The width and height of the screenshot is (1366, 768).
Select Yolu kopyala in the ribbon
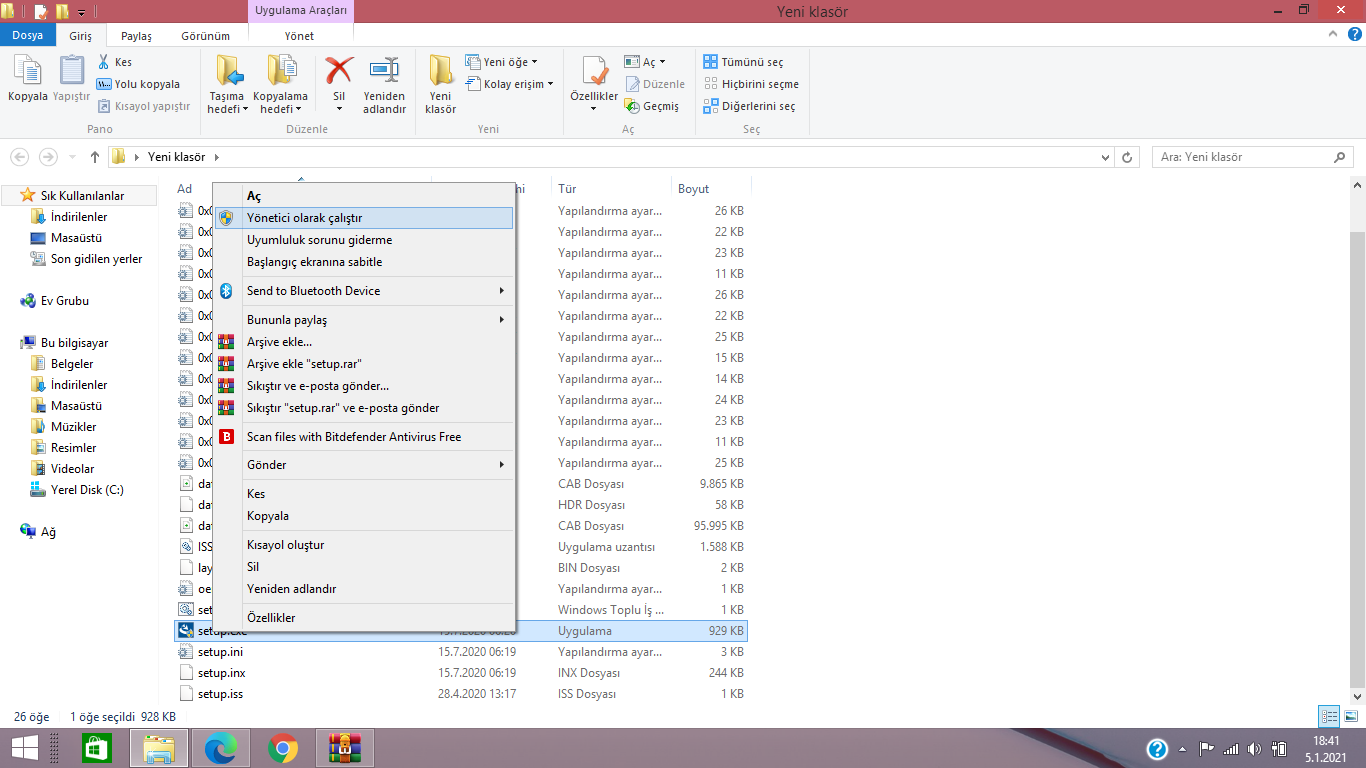[x=139, y=84]
